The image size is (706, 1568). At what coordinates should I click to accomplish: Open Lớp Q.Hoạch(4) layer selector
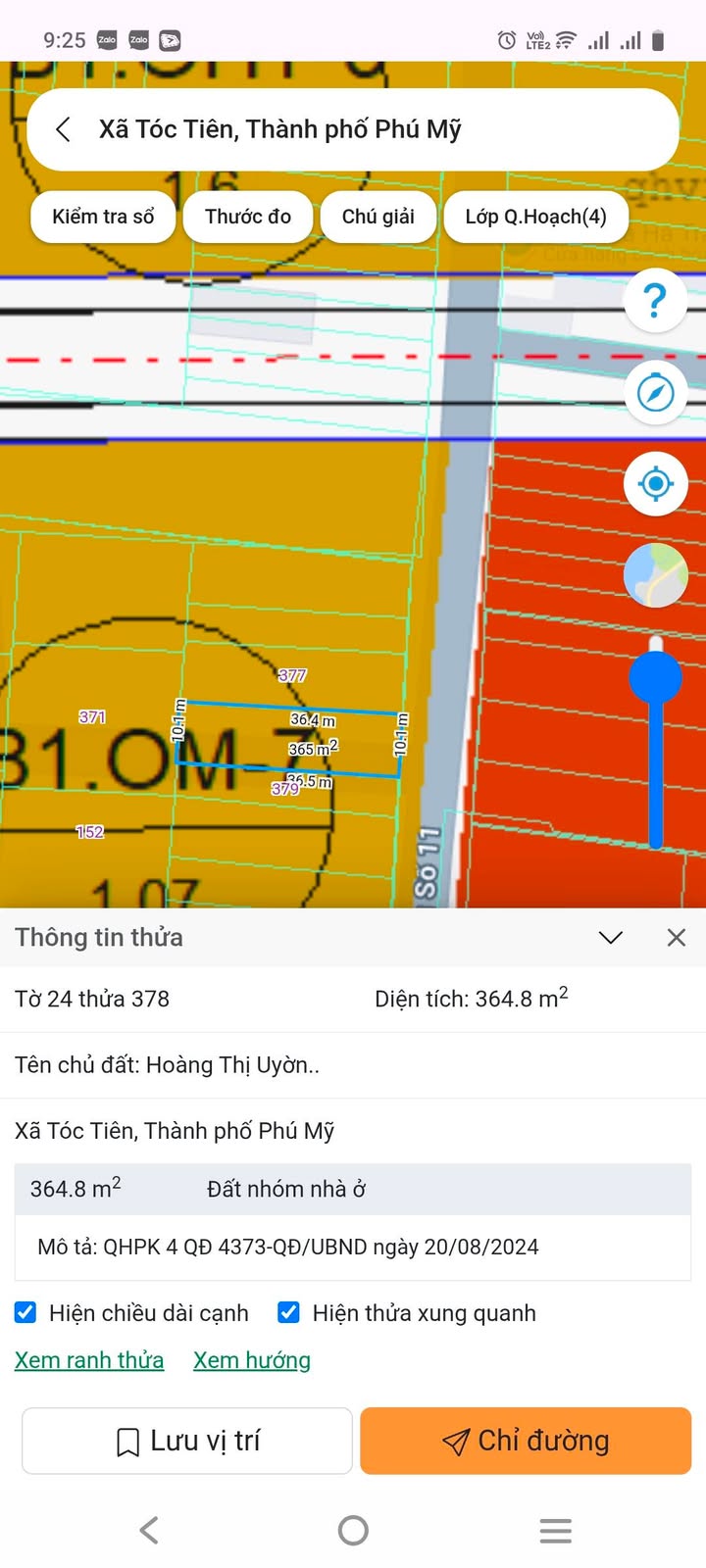535,217
